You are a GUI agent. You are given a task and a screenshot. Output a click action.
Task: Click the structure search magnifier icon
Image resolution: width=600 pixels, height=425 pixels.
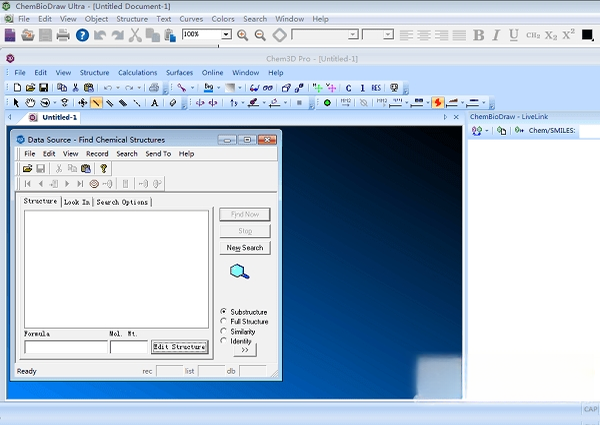[240, 272]
